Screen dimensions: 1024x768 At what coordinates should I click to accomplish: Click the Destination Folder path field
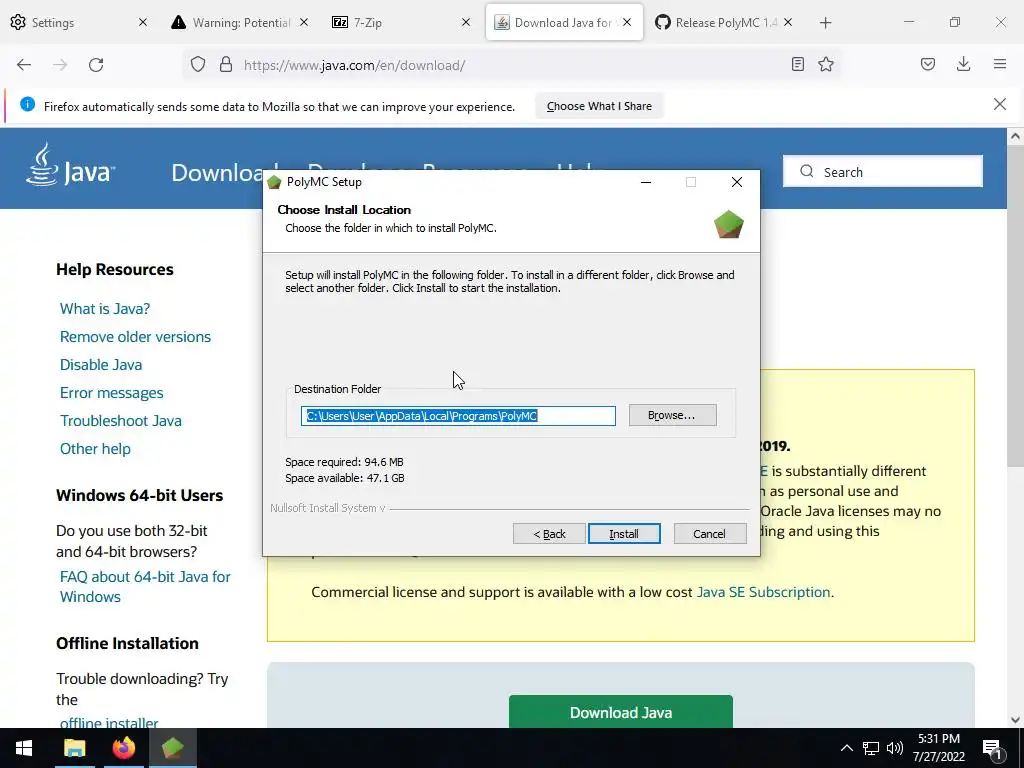pyautogui.click(x=458, y=416)
